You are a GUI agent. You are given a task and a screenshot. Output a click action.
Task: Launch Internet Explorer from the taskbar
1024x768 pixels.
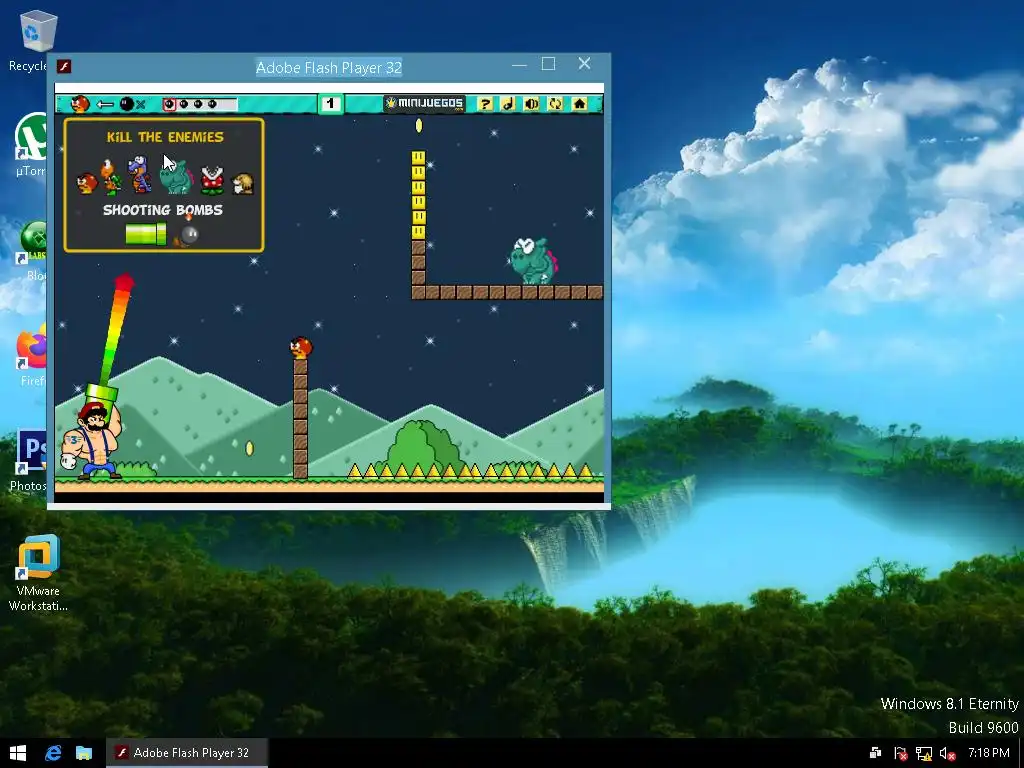pos(53,753)
